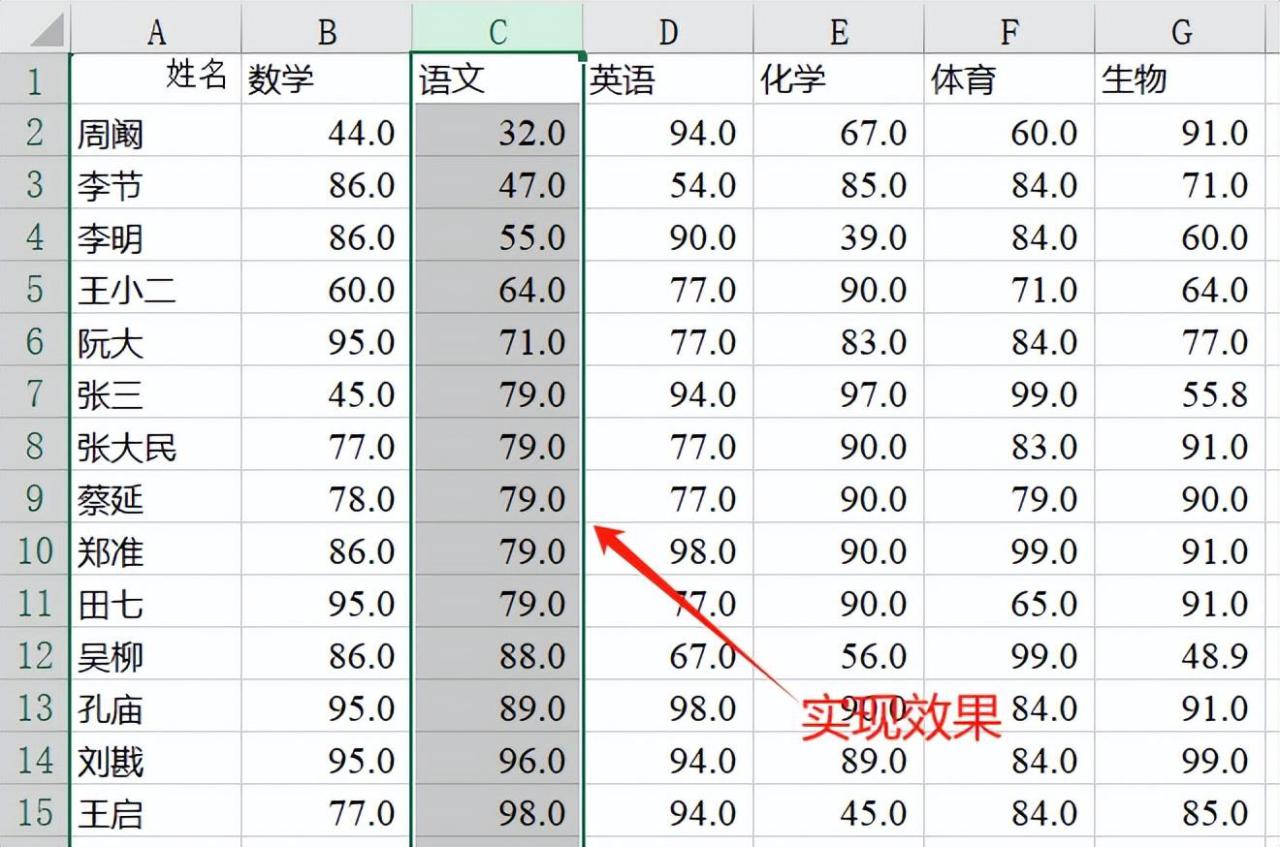This screenshot has width=1280, height=847.
Task: Click 王小二's 体育 score 71.0
Action: click(1010, 288)
